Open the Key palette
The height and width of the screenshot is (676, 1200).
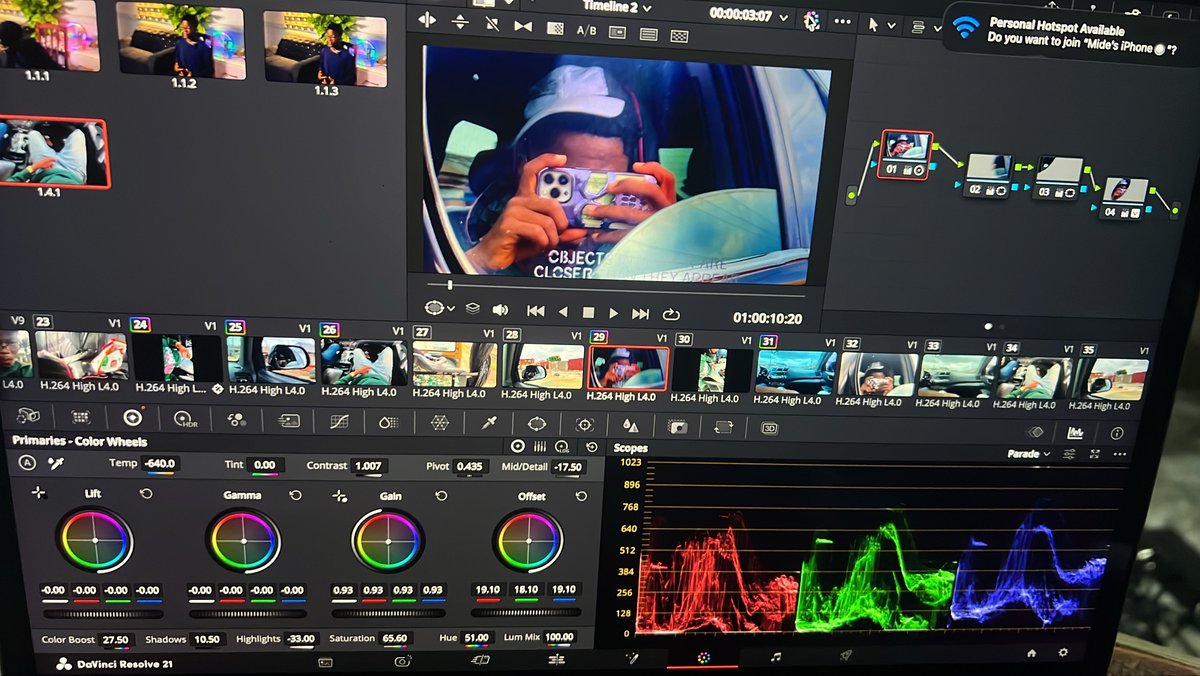coord(677,426)
